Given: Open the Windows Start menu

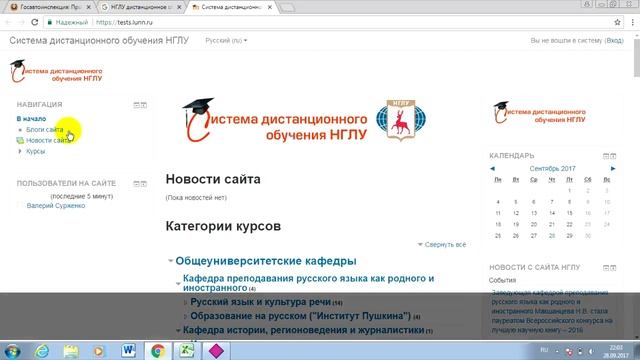Looking at the screenshot, I should (12, 351).
